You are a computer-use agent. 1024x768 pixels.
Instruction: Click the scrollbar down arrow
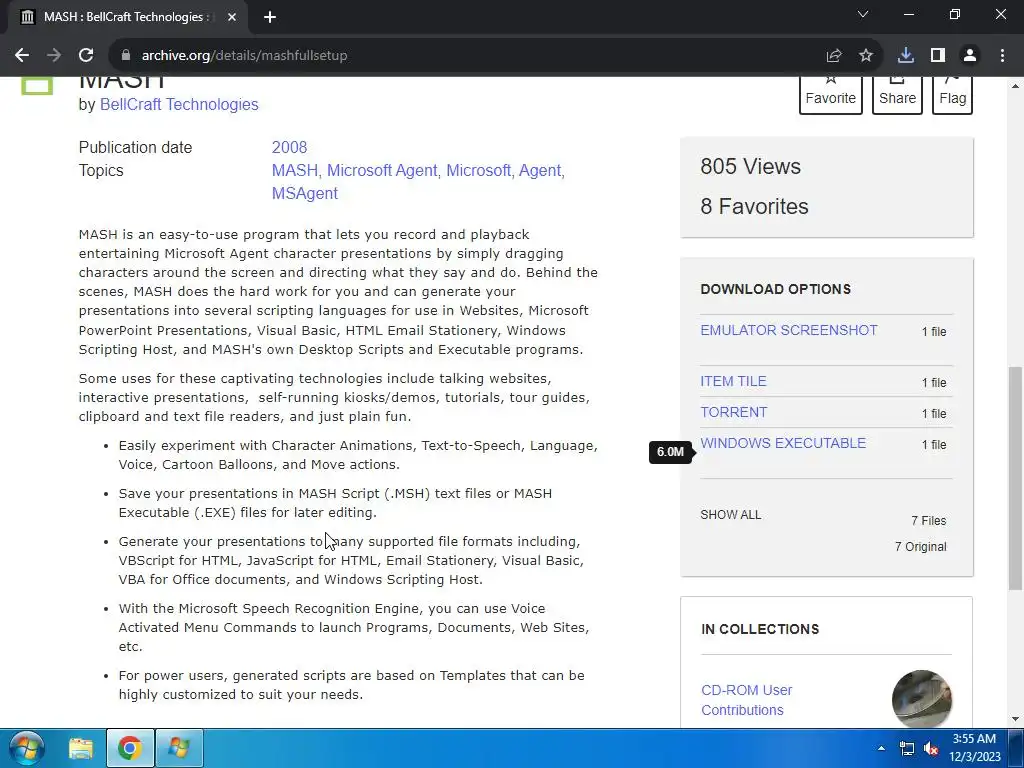(1015, 719)
